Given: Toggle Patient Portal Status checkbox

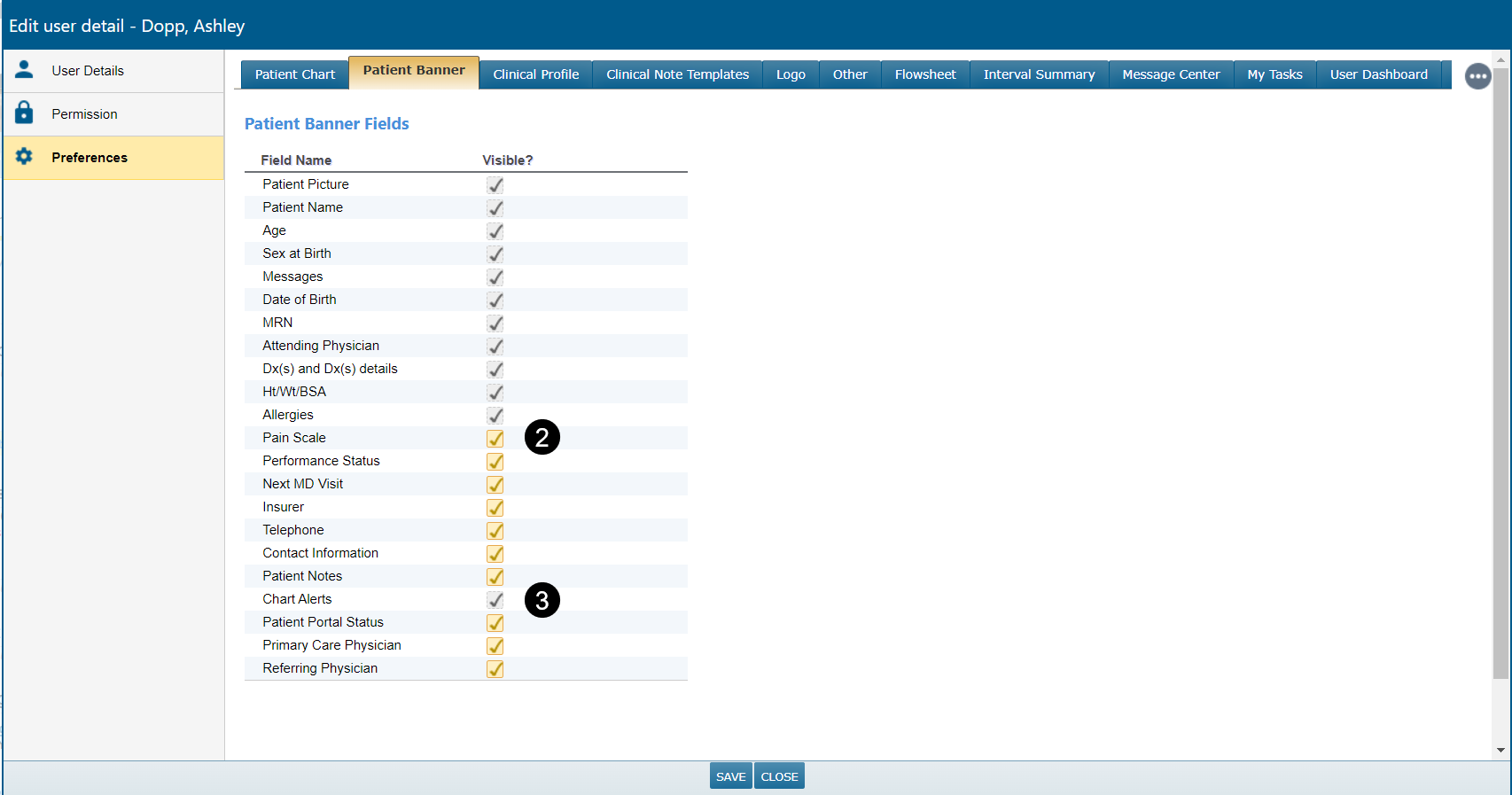Looking at the screenshot, I should (x=495, y=623).
